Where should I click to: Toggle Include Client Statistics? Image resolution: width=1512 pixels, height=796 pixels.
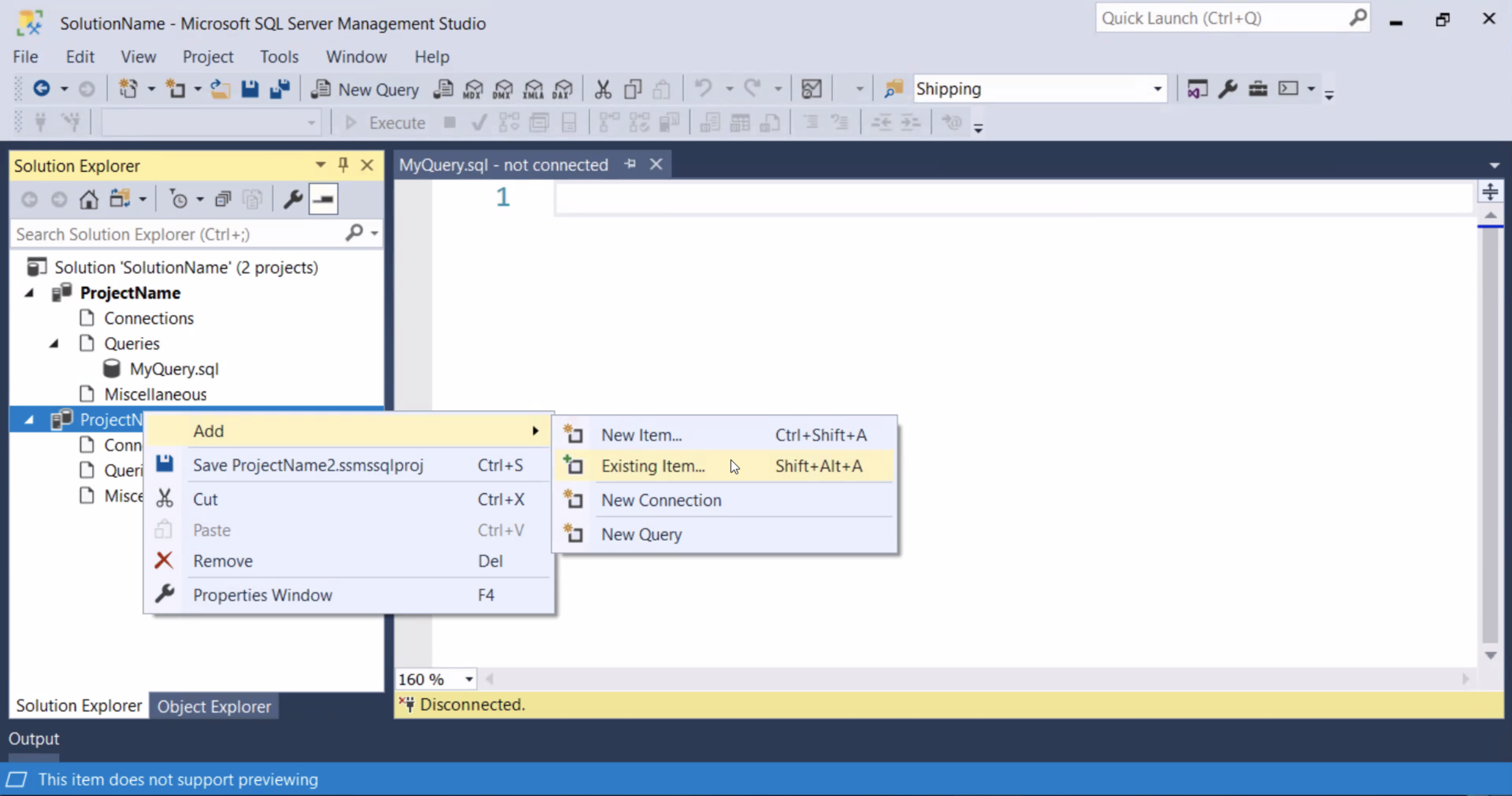tap(669, 122)
